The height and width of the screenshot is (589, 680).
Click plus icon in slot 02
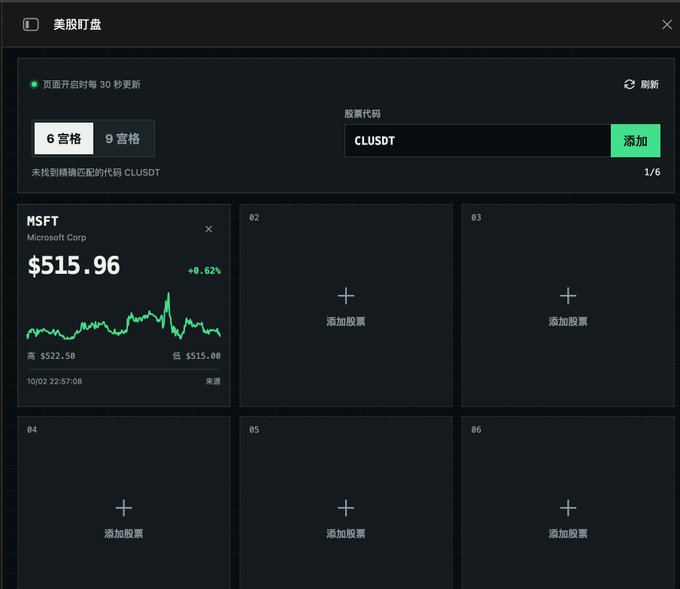pos(346,296)
